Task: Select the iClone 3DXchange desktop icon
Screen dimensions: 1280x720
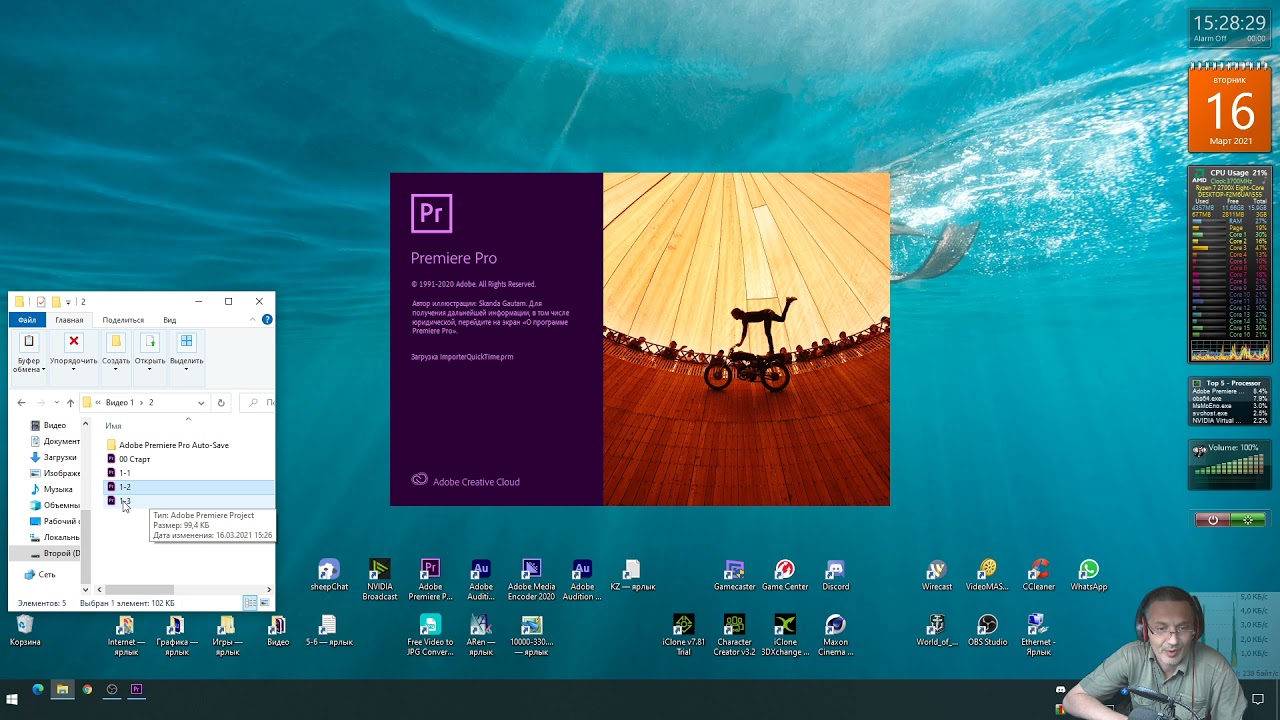Action: pos(785,635)
